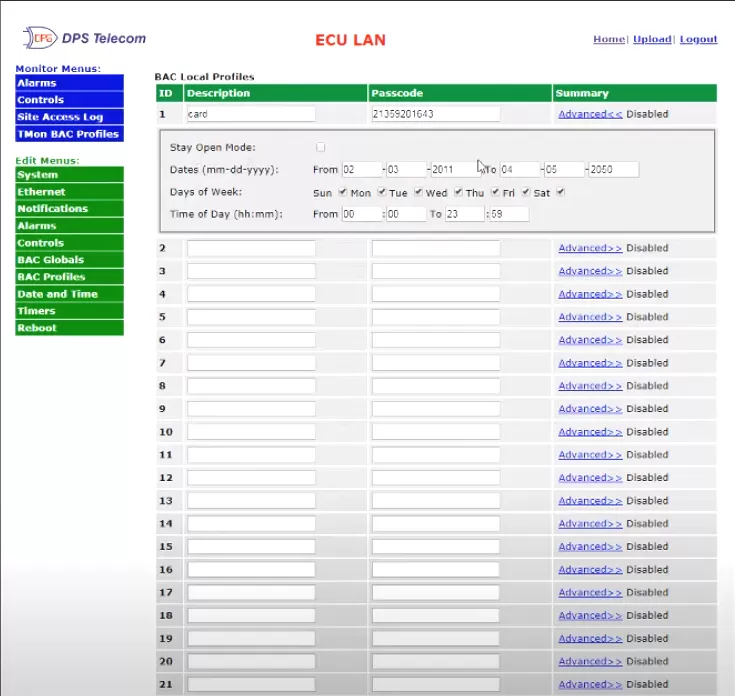The height and width of the screenshot is (696, 735).
Task: Uncheck the Sun day checkbox
Action: tap(343, 192)
